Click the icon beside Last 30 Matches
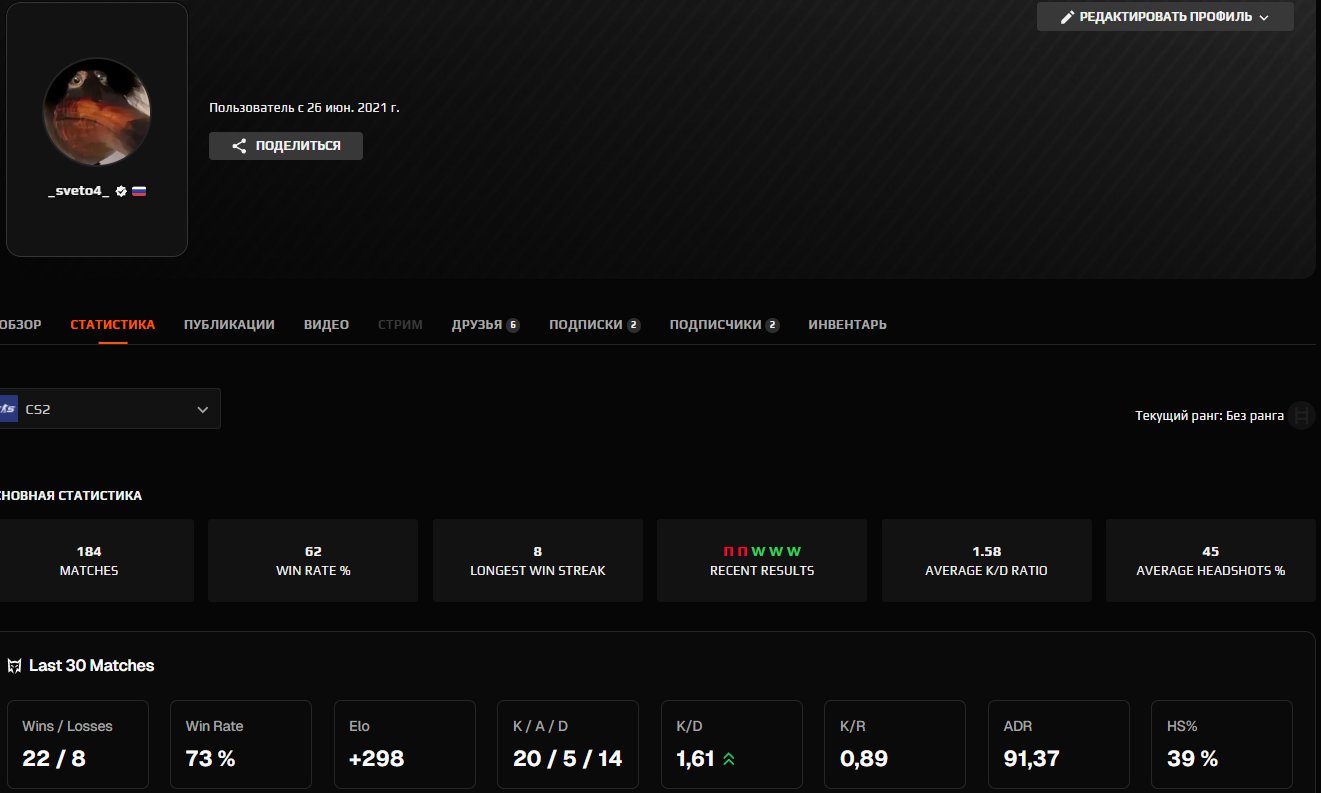The image size is (1321, 793). 14,666
